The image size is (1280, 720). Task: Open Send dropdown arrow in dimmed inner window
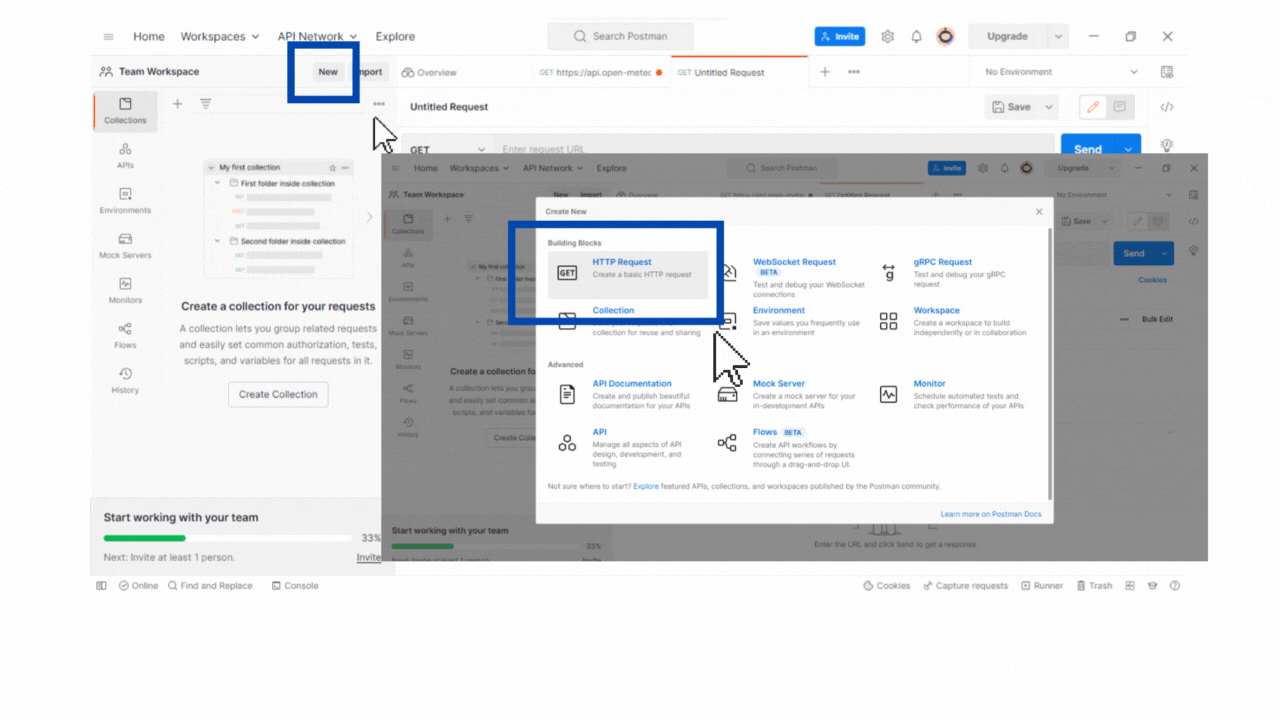click(x=1164, y=253)
